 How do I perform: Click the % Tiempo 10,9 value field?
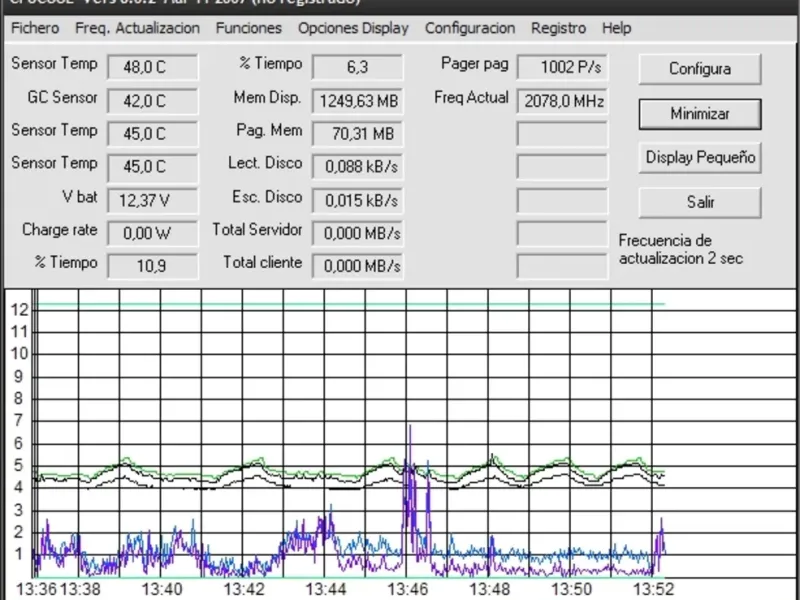(153, 266)
